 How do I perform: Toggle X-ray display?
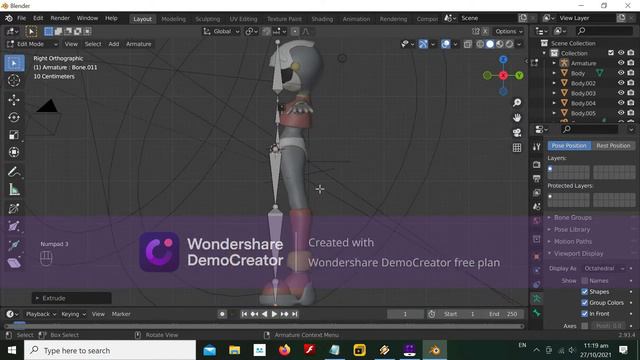click(x=468, y=44)
